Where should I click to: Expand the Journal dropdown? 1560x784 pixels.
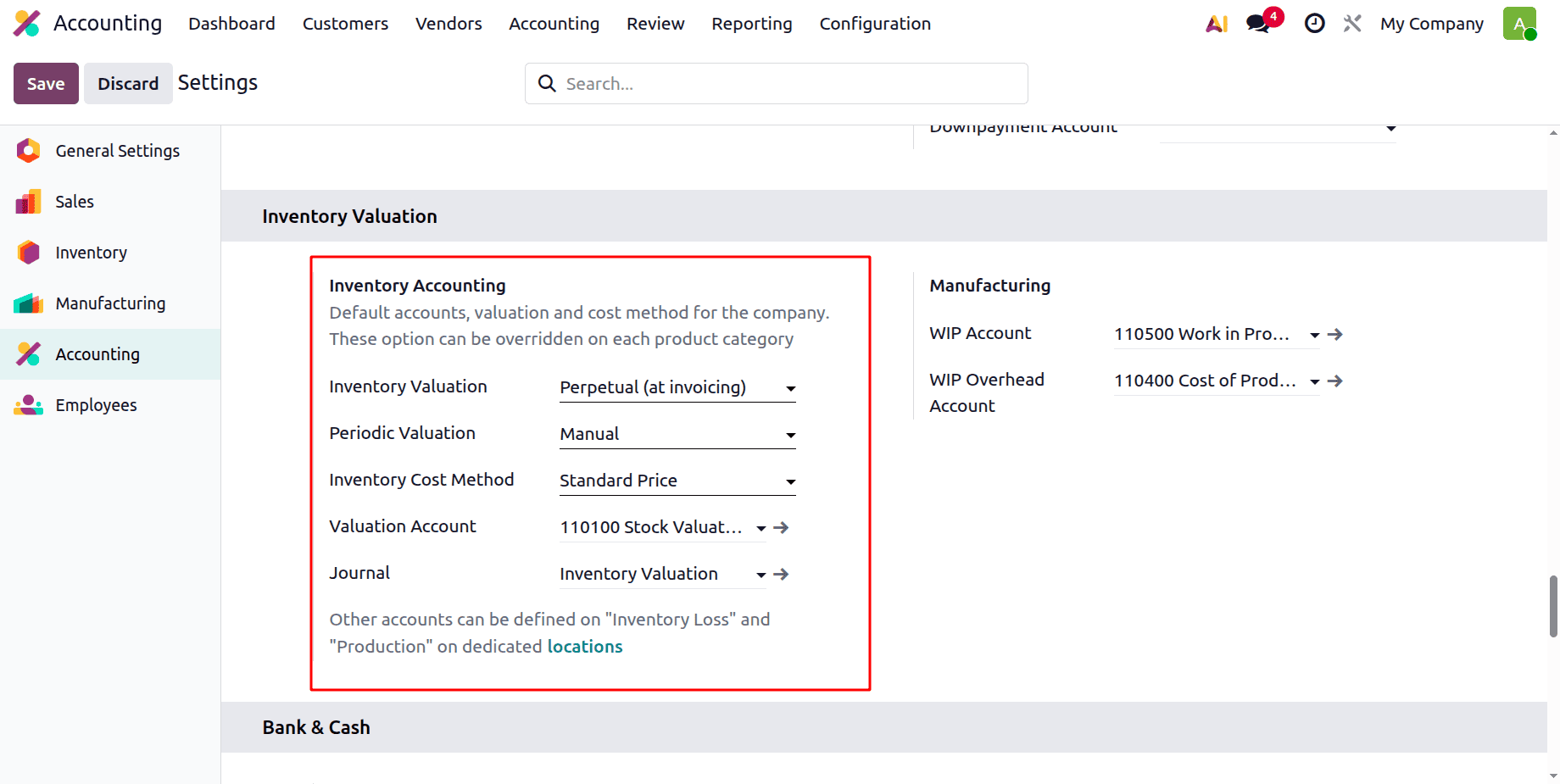coord(760,575)
